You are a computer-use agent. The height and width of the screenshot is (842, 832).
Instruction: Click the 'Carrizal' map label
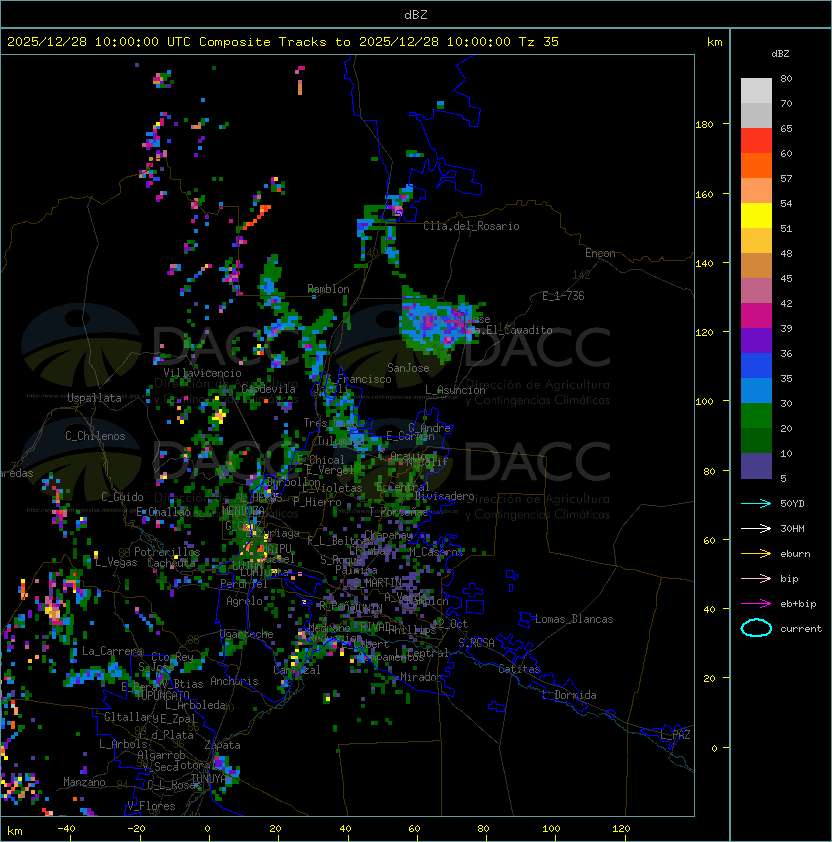click(297, 670)
